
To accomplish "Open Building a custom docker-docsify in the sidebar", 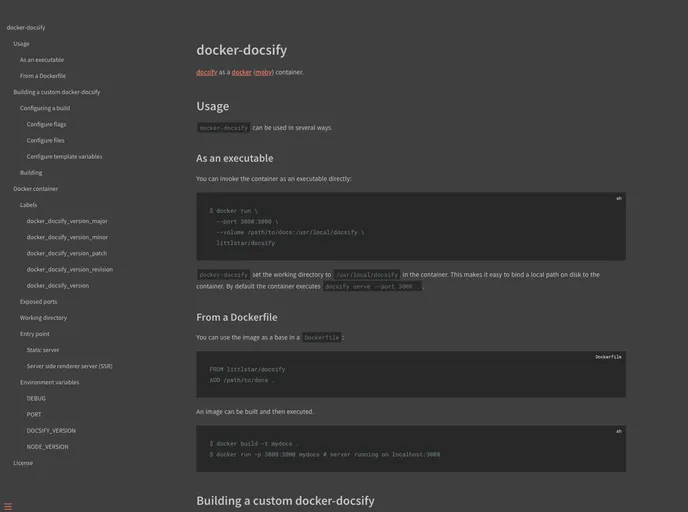I will [57, 92].
